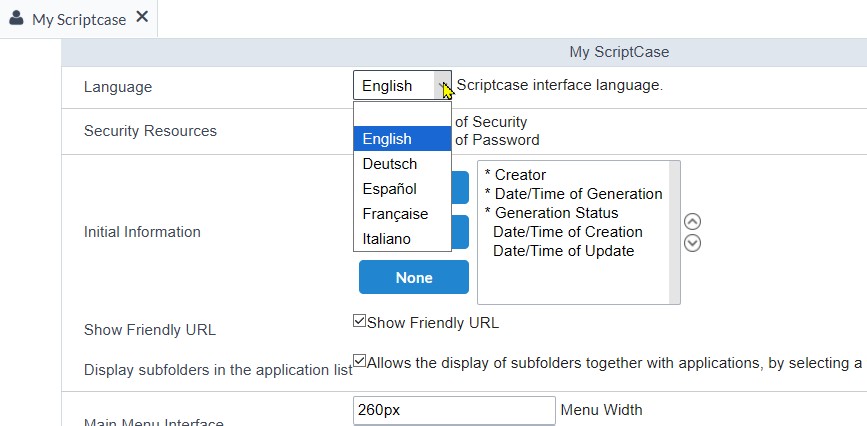The height and width of the screenshot is (426, 867).
Task: Choose Deutsch from language list
Action: point(402,164)
